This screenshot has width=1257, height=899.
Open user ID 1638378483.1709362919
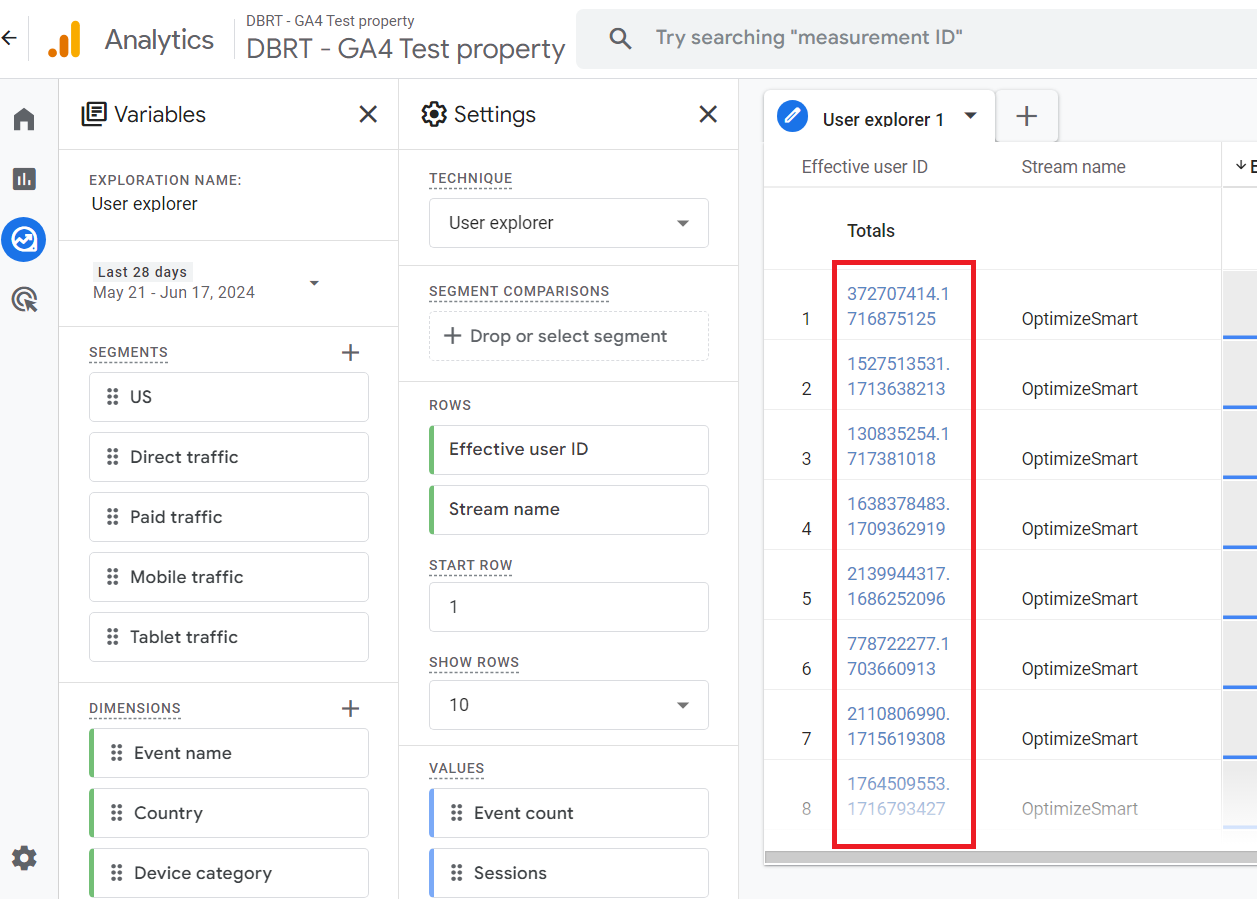click(898, 516)
